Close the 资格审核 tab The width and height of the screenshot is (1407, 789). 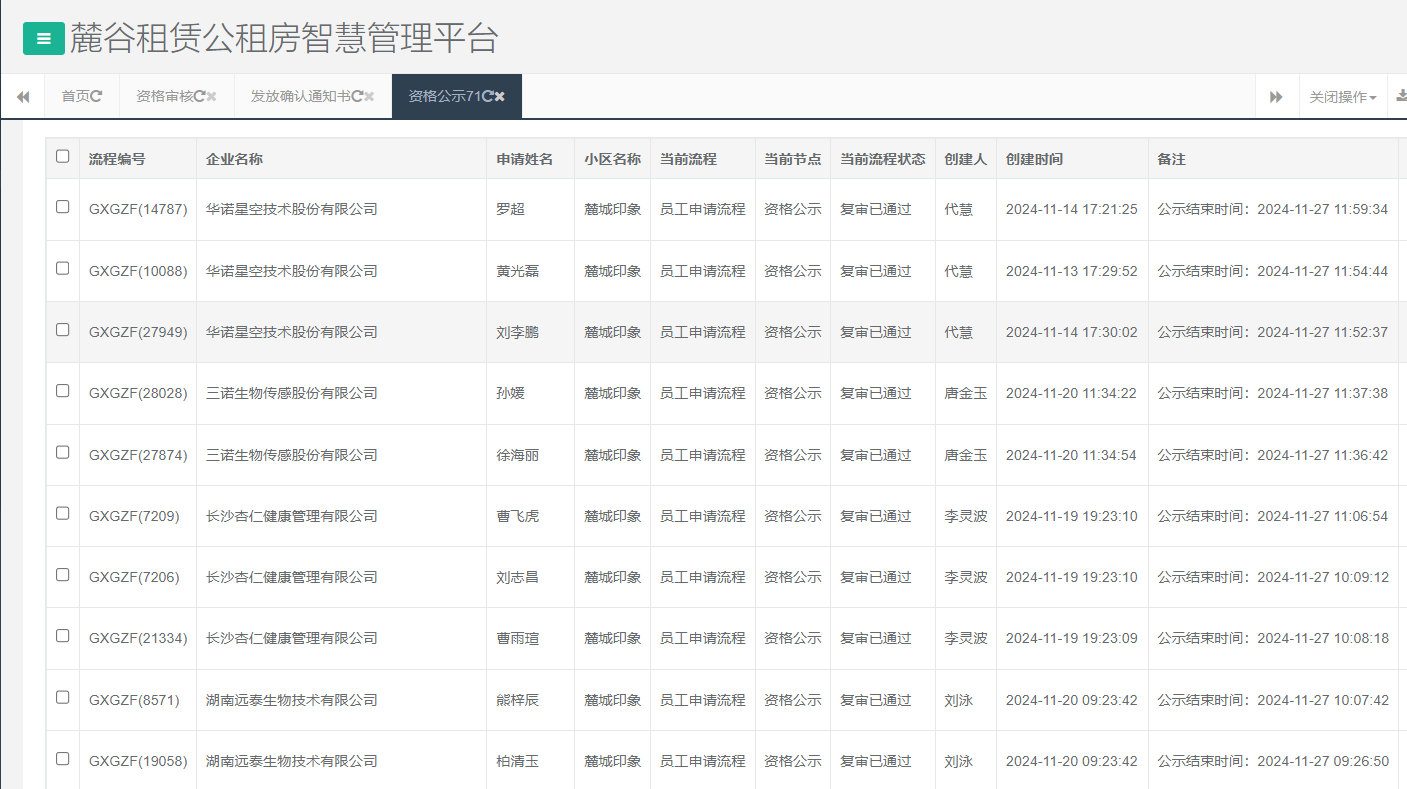pos(211,96)
